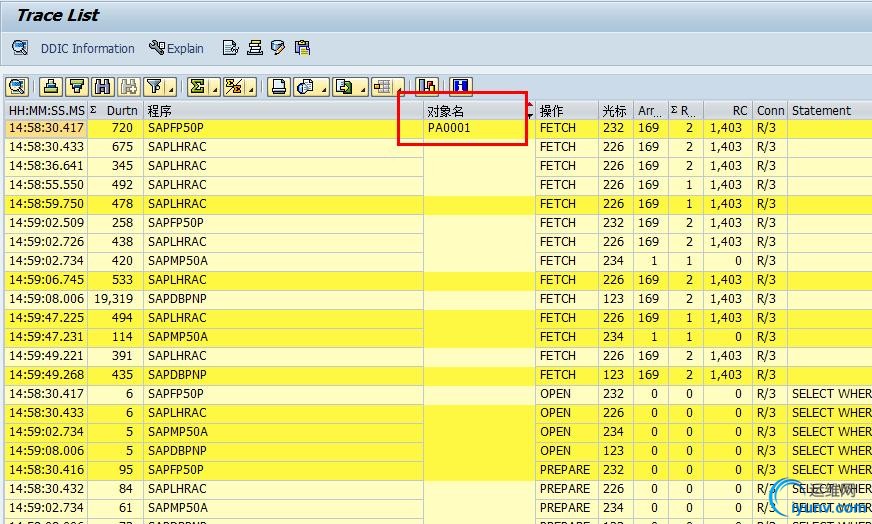The width and height of the screenshot is (872, 524).
Task: Click the Explain button with wrench icon
Action: (176, 48)
